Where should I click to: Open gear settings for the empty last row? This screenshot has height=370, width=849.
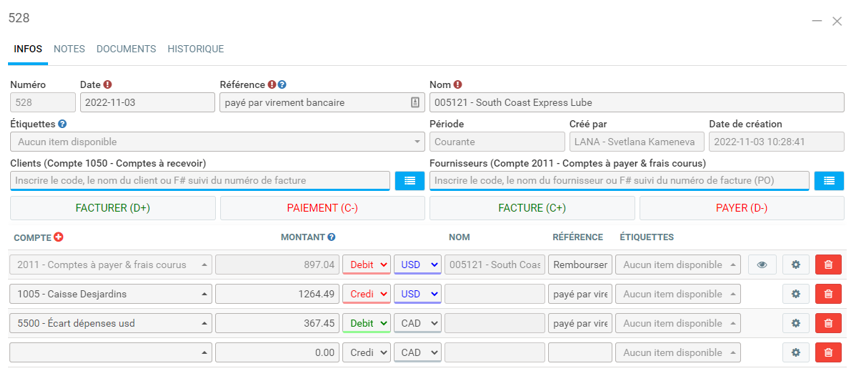pyautogui.click(x=795, y=353)
